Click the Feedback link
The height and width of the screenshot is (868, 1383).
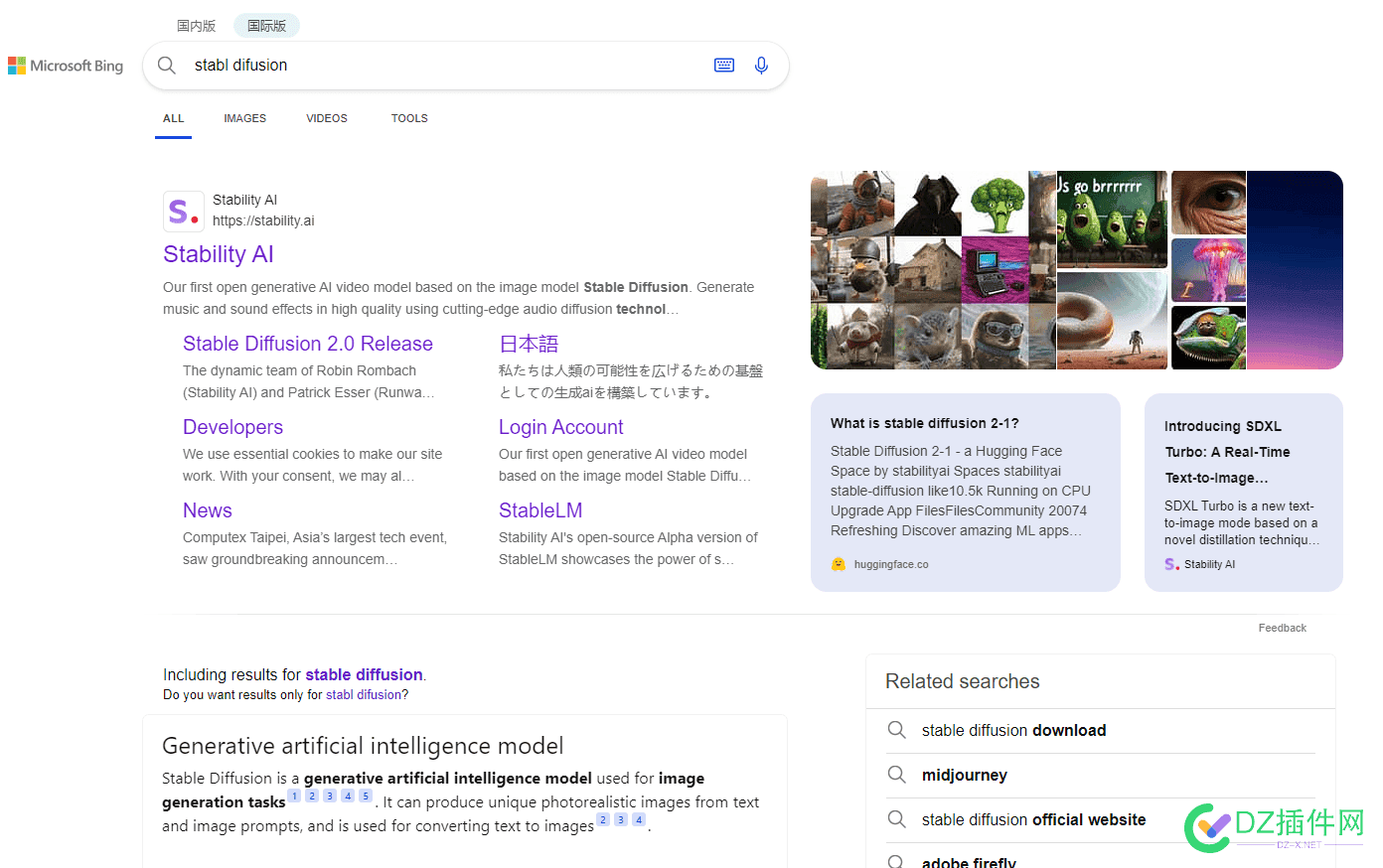tap(1282, 628)
